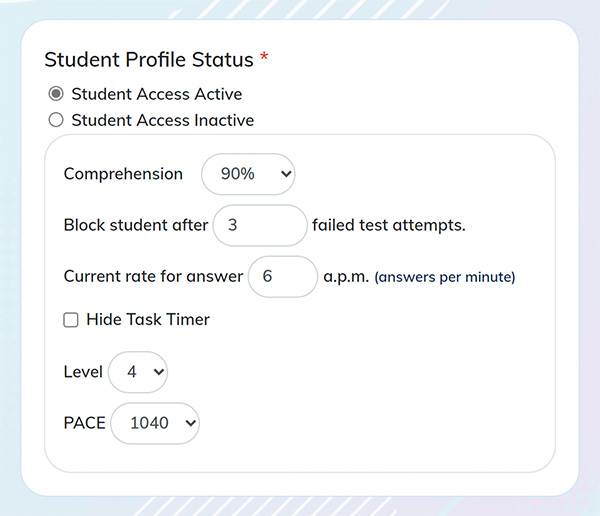Click the Comprehension dropdown chevron arrow

coord(286,174)
